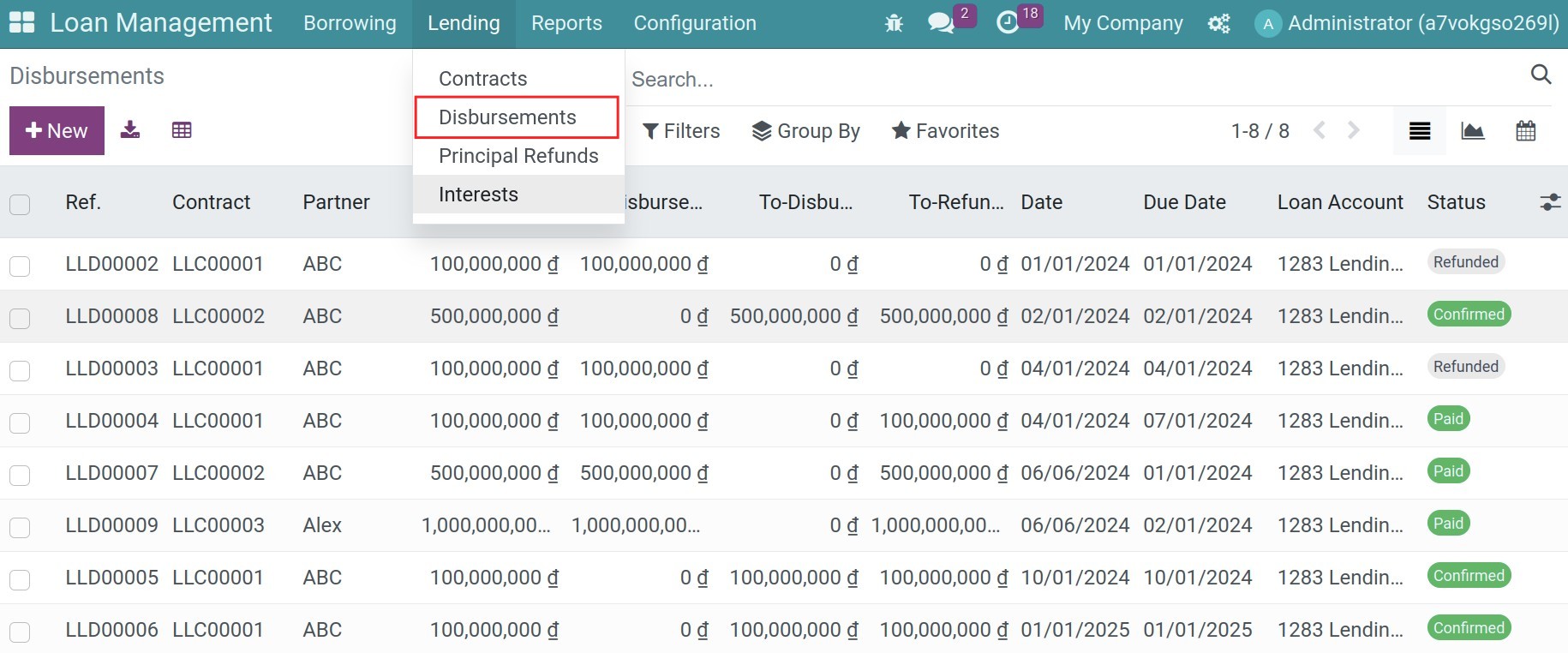The image size is (1568, 653).
Task: Open the Favorites dropdown
Action: click(945, 131)
